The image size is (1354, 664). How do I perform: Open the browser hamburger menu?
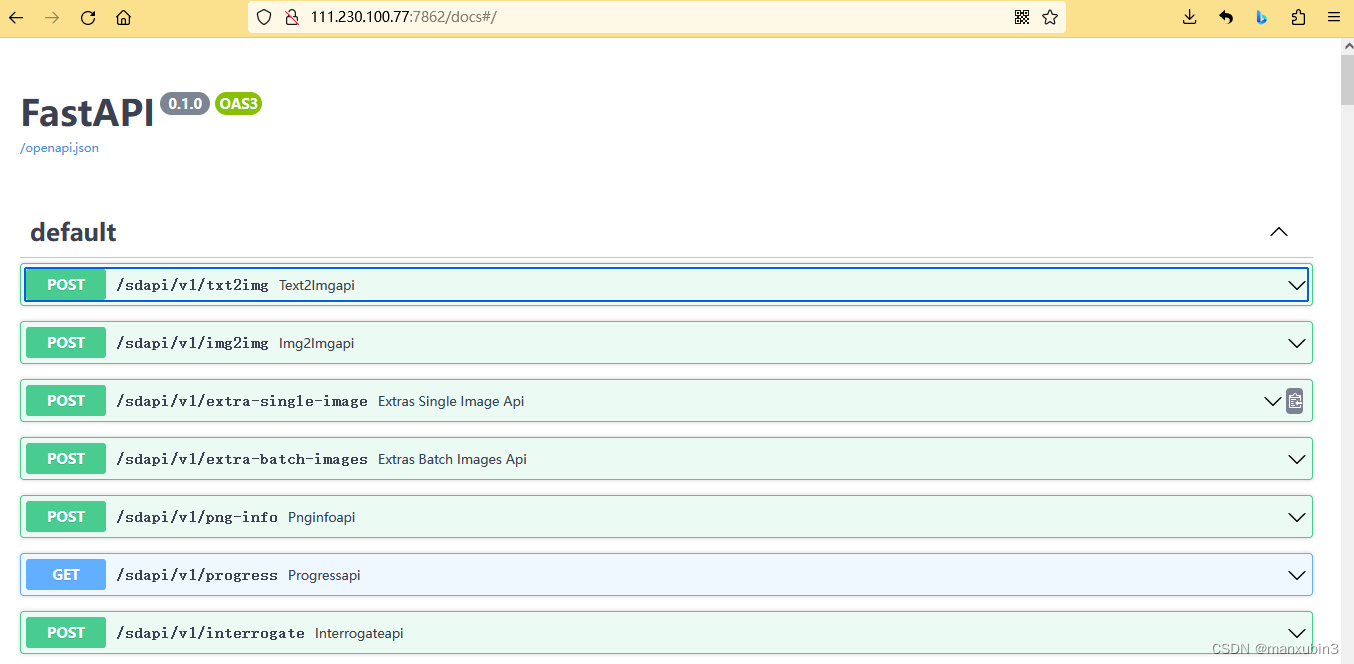pos(1334,17)
